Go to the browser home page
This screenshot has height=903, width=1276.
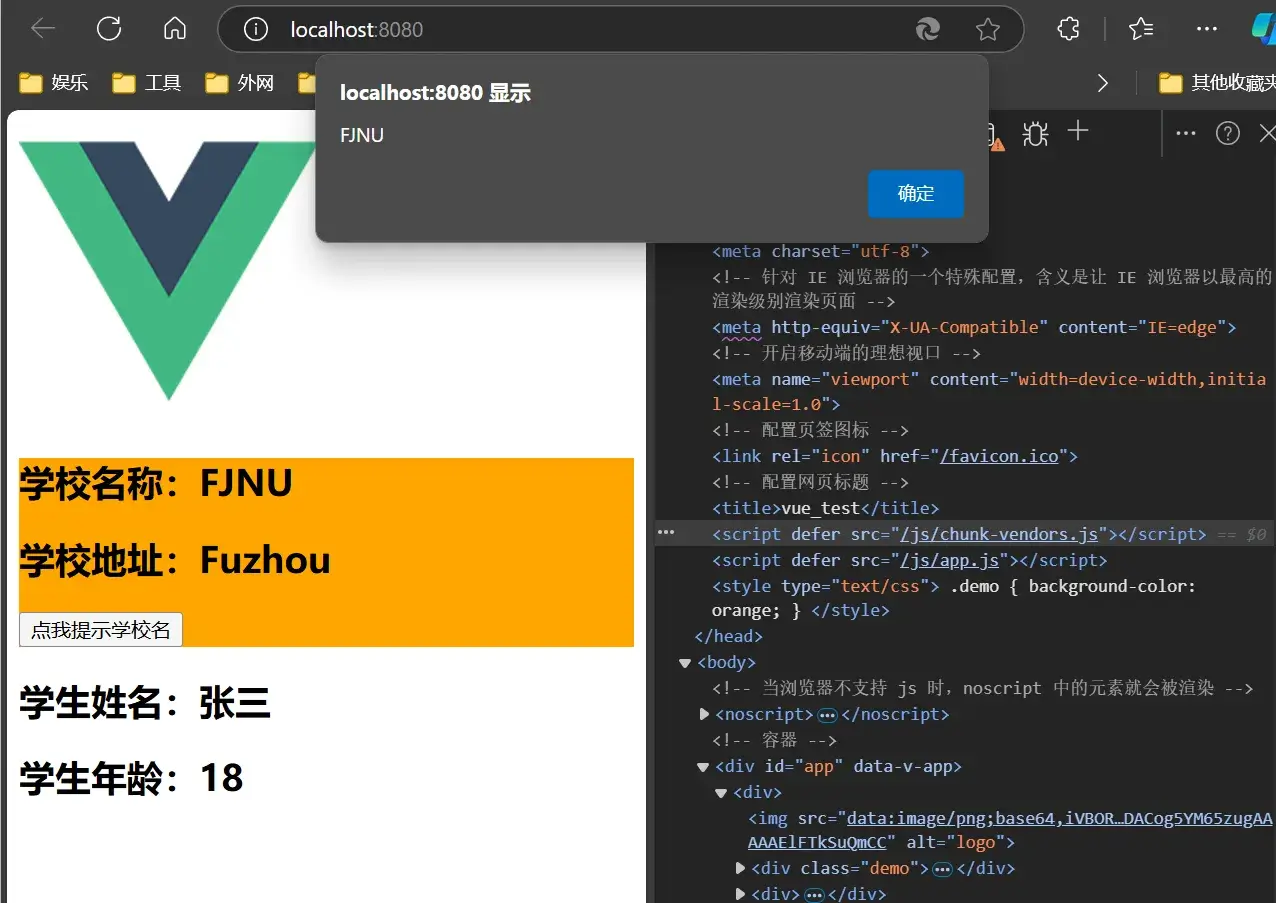coord(175,29)
